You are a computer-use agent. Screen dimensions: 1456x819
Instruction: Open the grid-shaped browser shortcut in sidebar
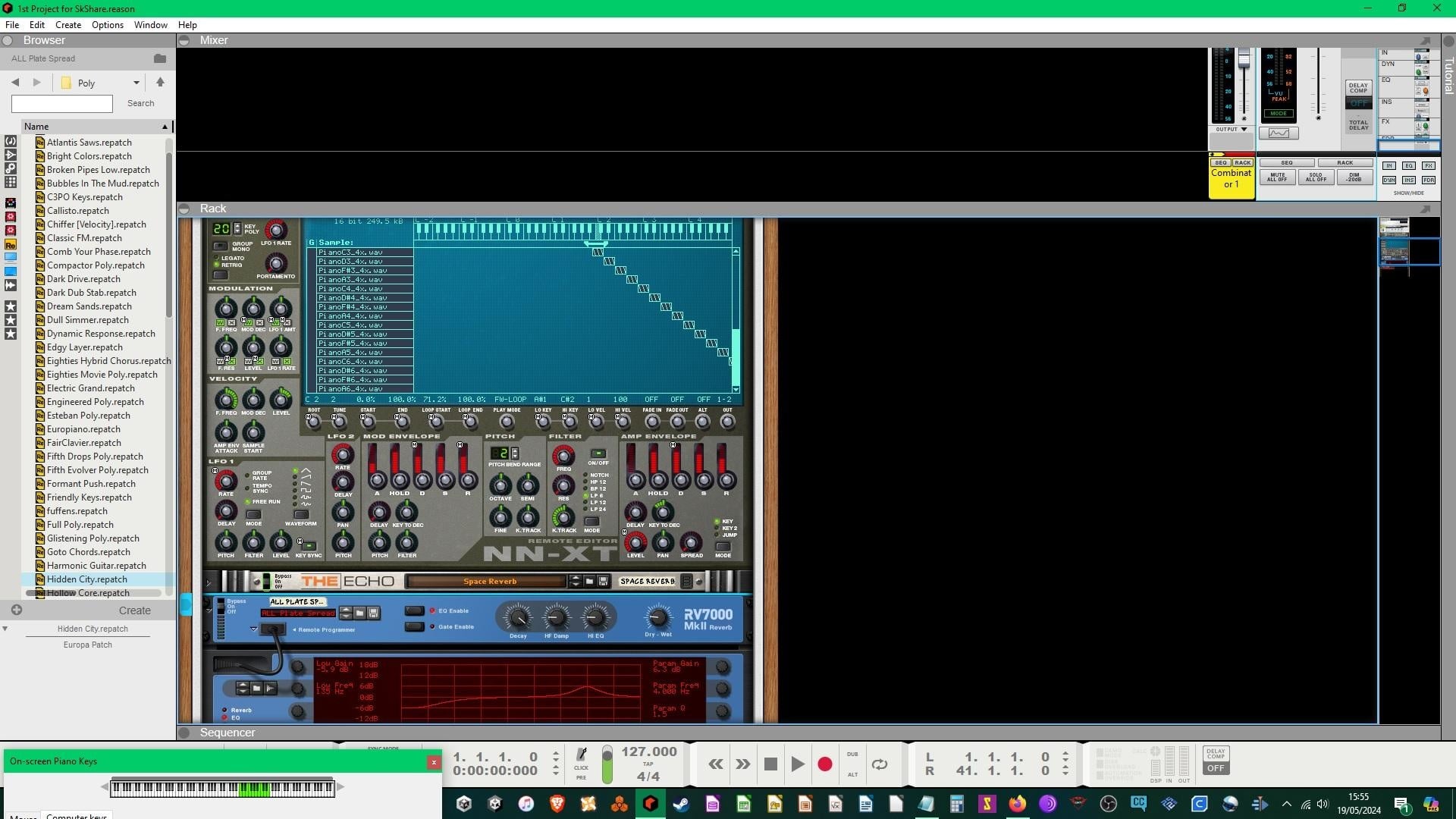tap(11, 182)
